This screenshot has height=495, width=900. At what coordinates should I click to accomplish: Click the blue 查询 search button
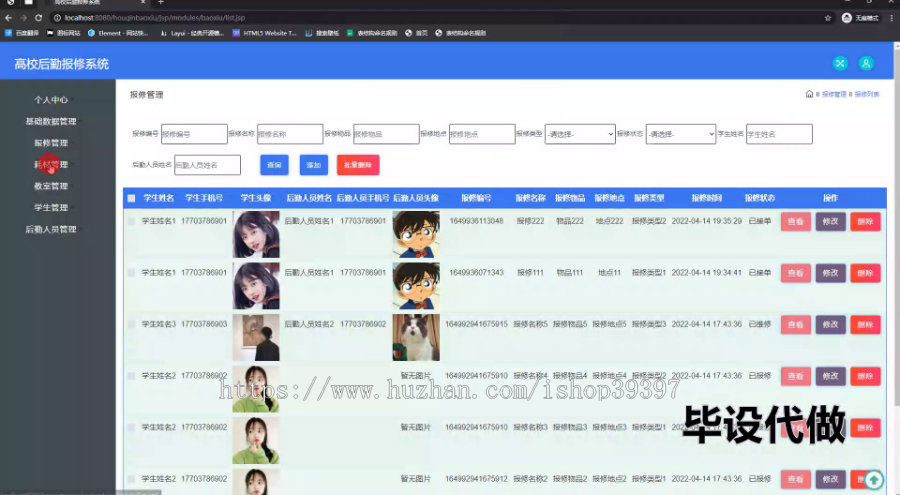coord(274,165)
